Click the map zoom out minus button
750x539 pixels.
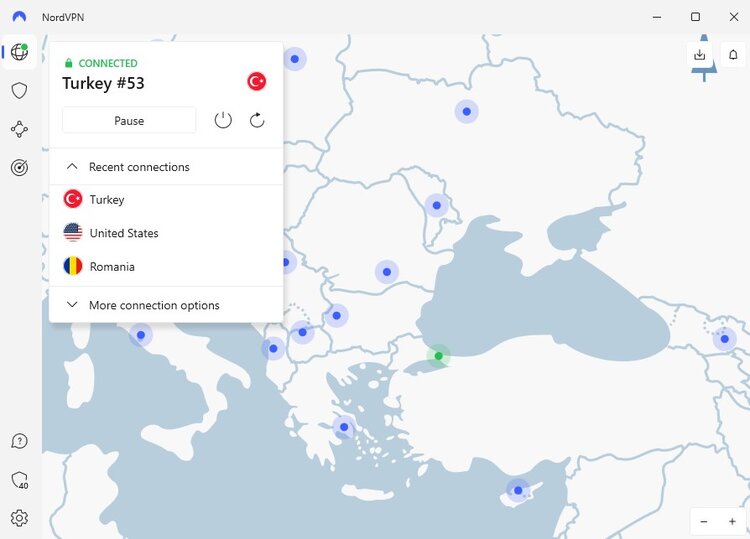click(x=704, y=521)
